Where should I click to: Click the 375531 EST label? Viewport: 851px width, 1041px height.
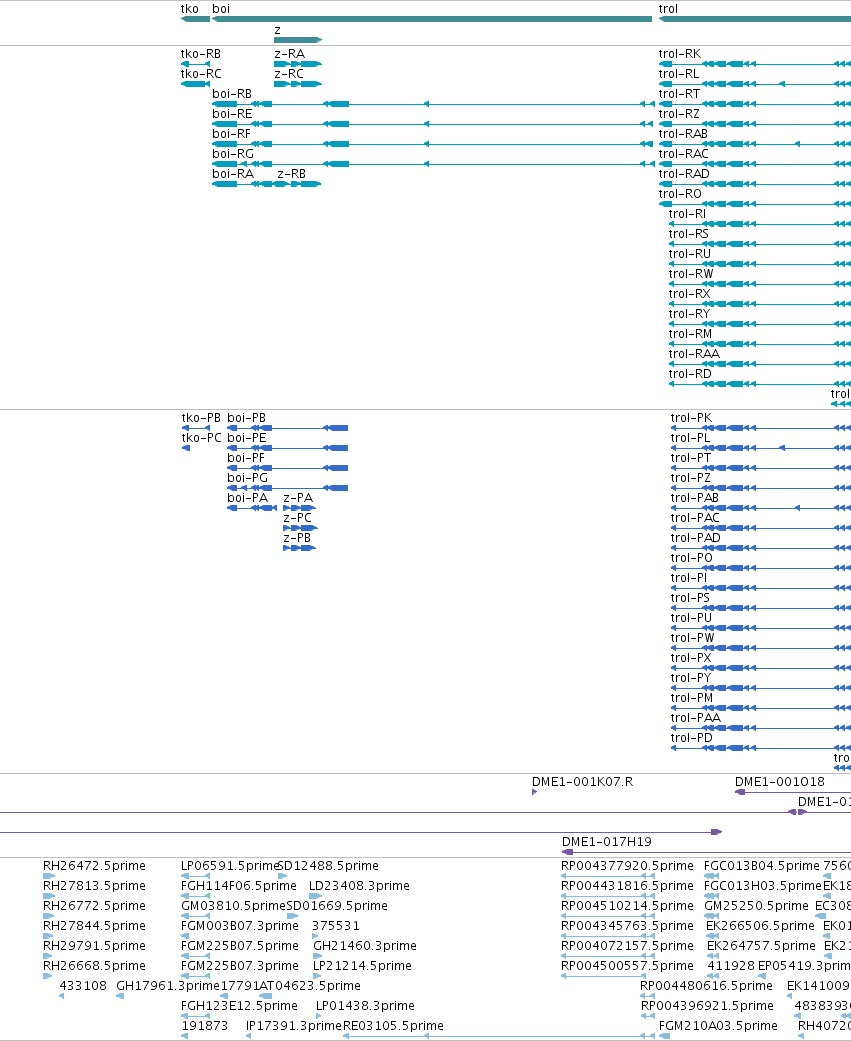point(335,925)
